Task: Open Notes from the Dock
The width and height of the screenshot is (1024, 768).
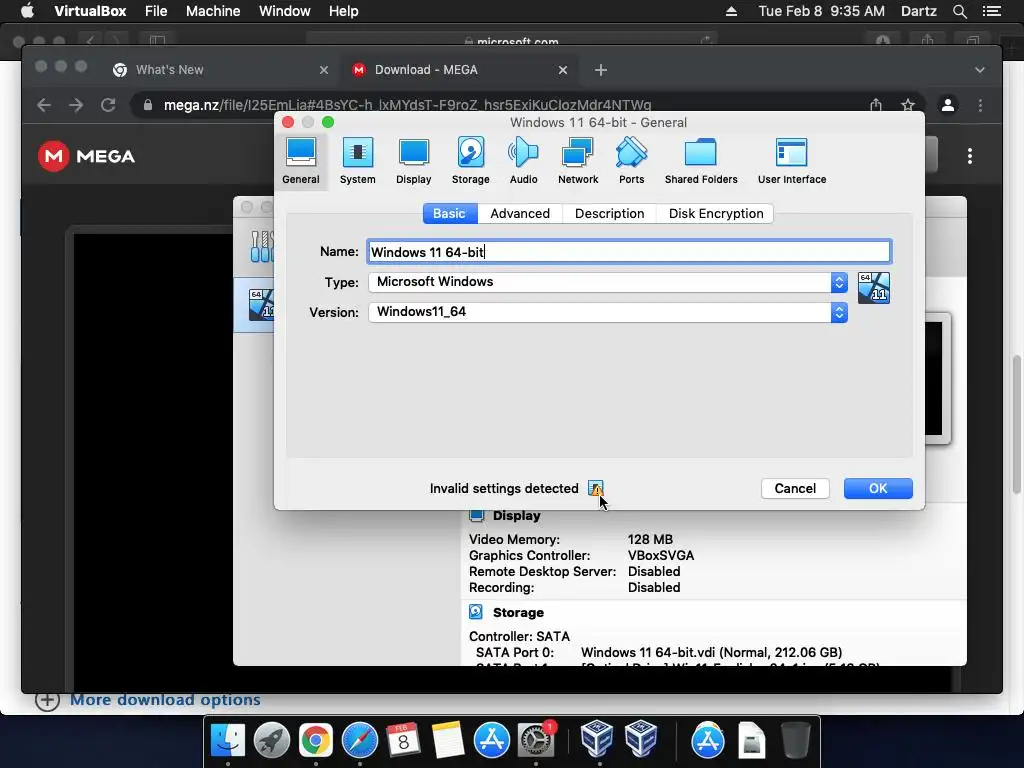Action: (x=448, y=740)
